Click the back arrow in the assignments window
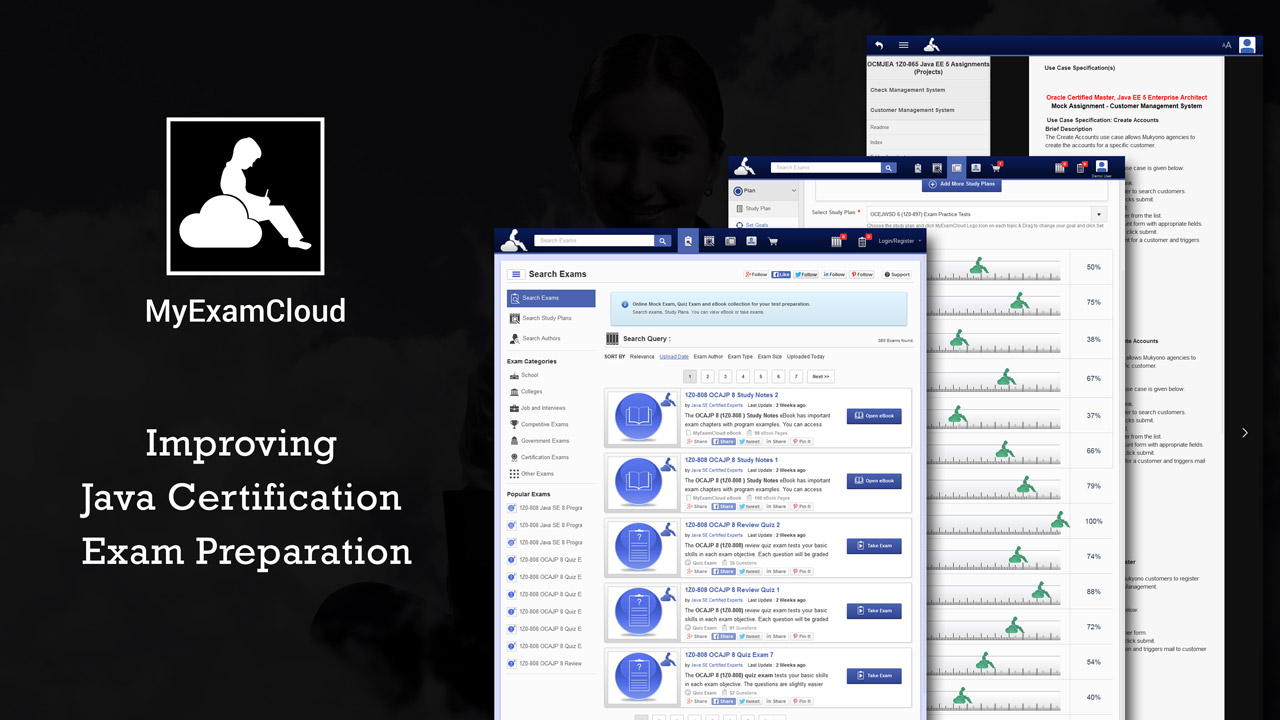Viewport: 1280px width, 720px height. click(879, 45)
